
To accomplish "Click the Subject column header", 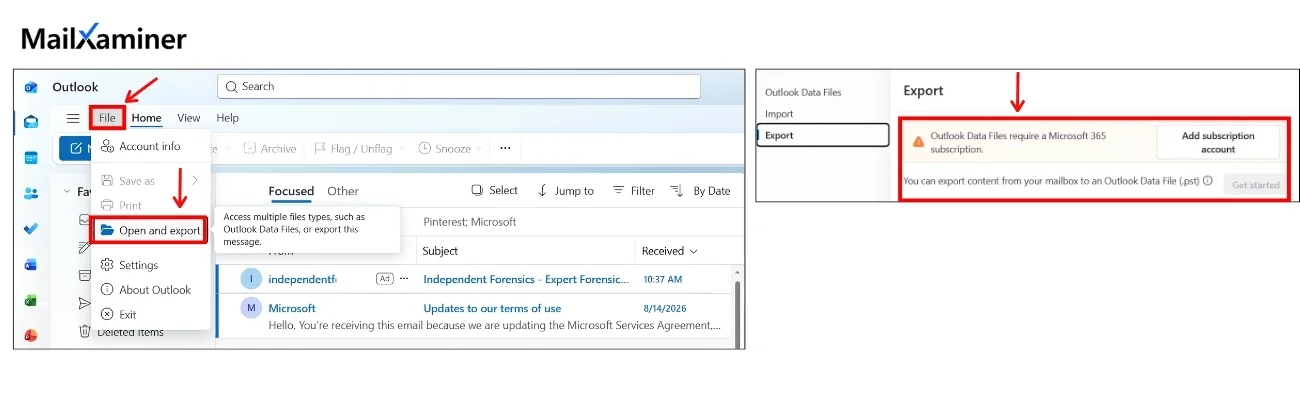I will (440, 251).
